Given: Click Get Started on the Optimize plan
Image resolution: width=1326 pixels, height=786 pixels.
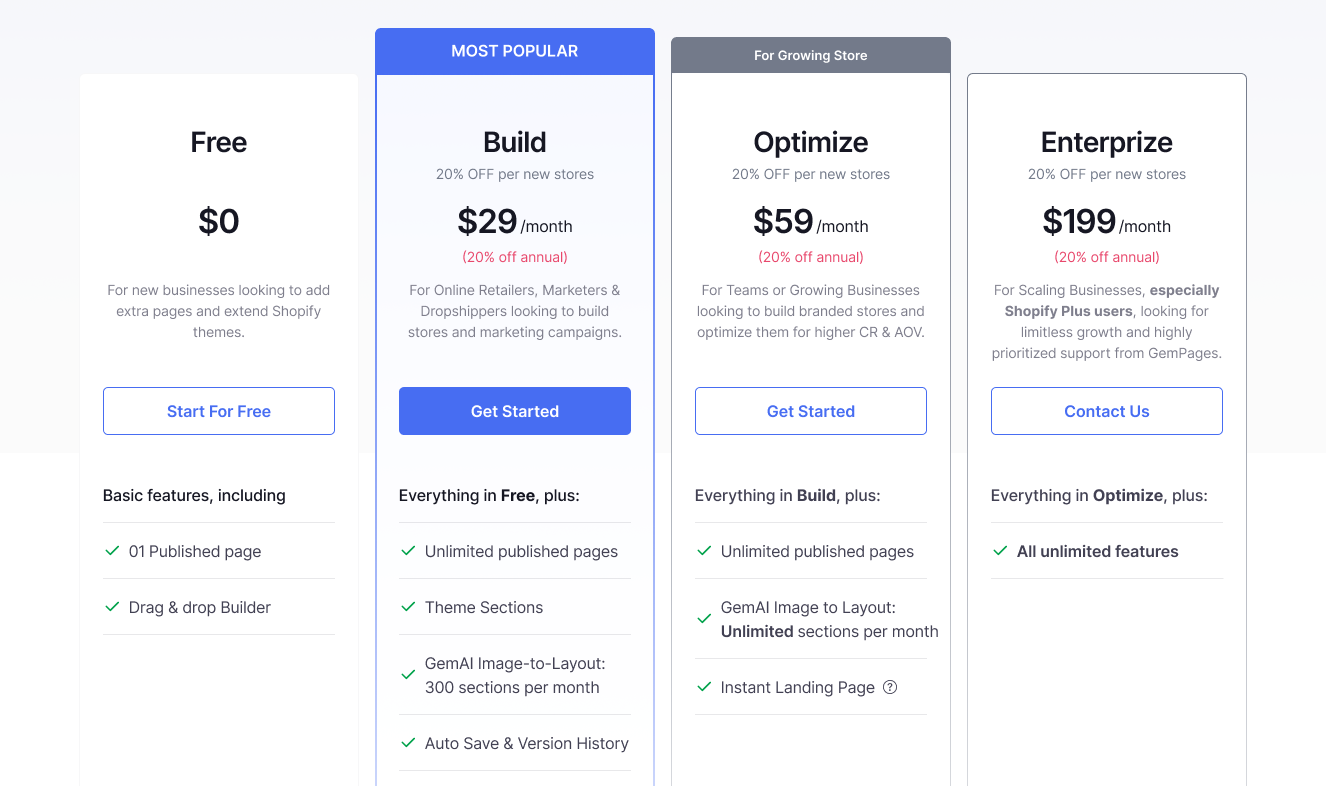Looking at the screenshot, I should pyautogui.click(x=810, y=411).
